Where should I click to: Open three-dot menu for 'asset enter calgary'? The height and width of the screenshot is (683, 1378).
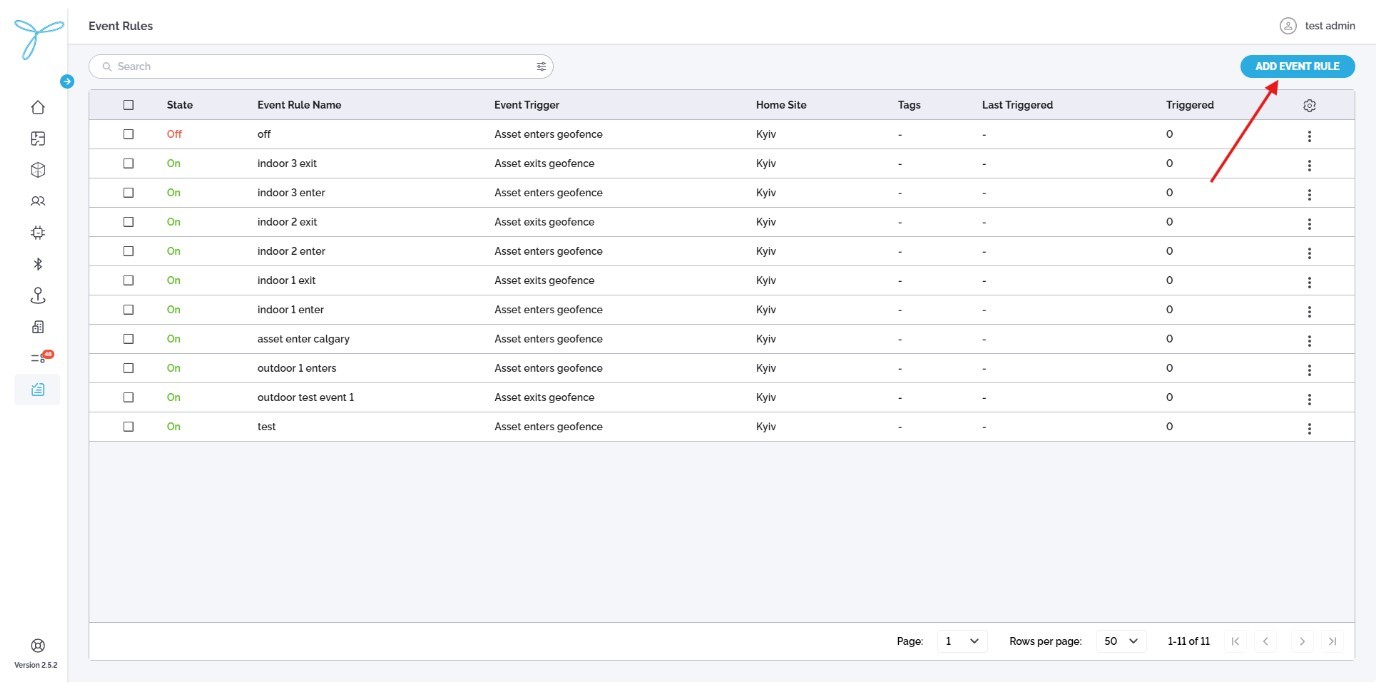coord(1309,341)
